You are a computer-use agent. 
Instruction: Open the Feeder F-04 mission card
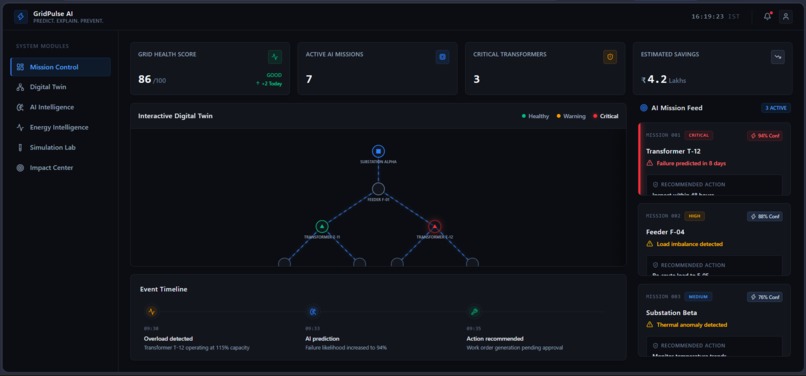(x=715, y=240)
